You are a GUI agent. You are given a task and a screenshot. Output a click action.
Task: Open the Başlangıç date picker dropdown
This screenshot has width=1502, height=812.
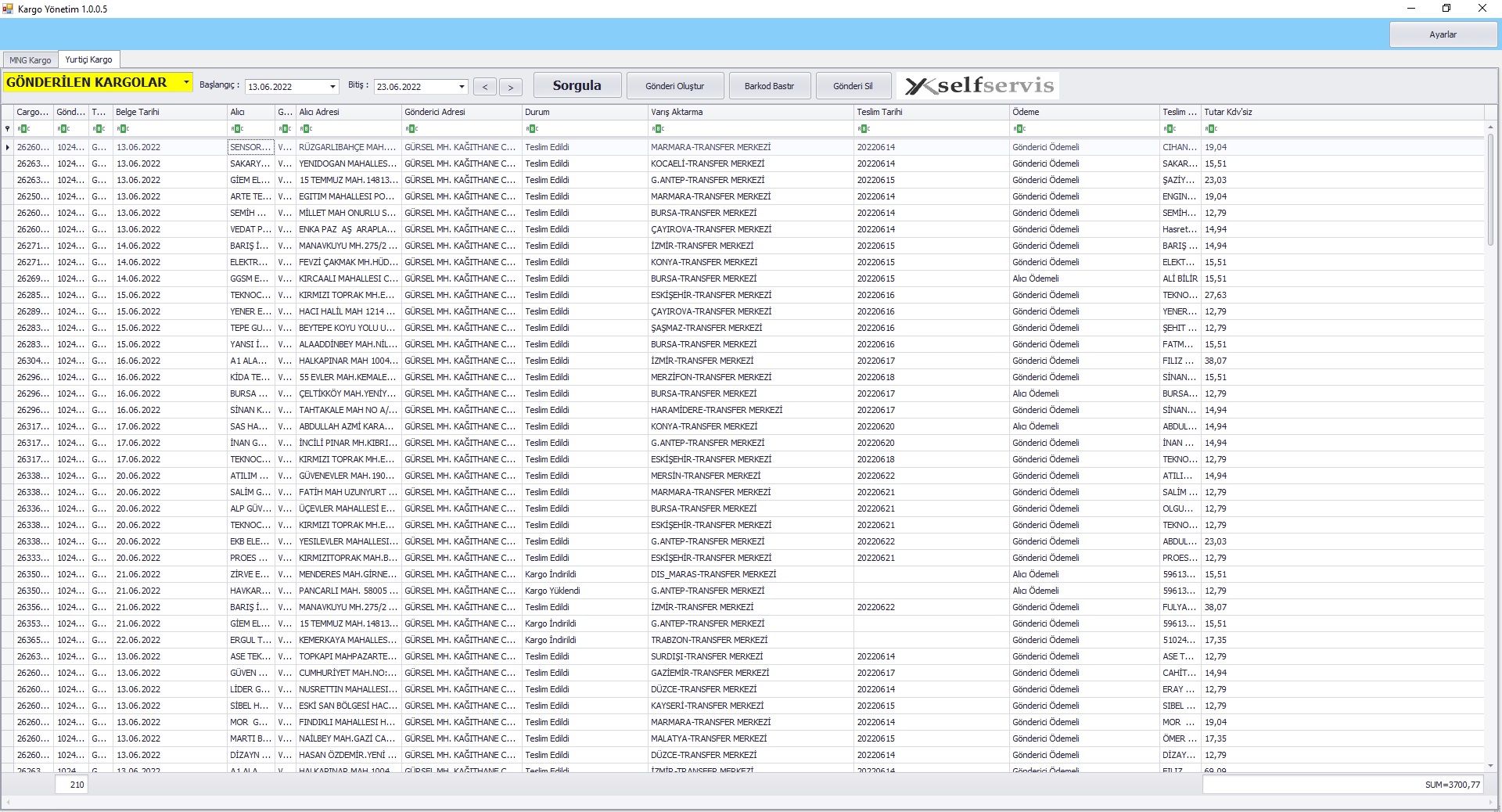(x=332, y=87)
